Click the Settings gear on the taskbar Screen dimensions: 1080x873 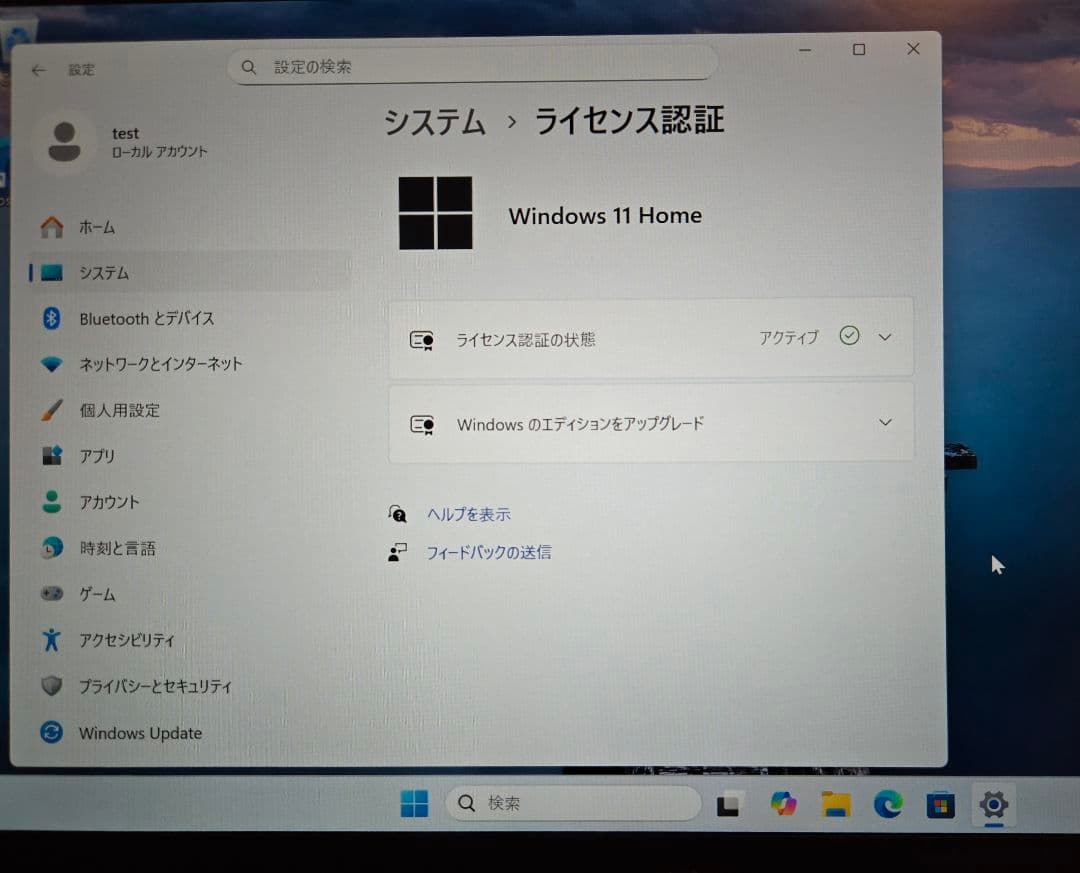(x=994, y=803)
